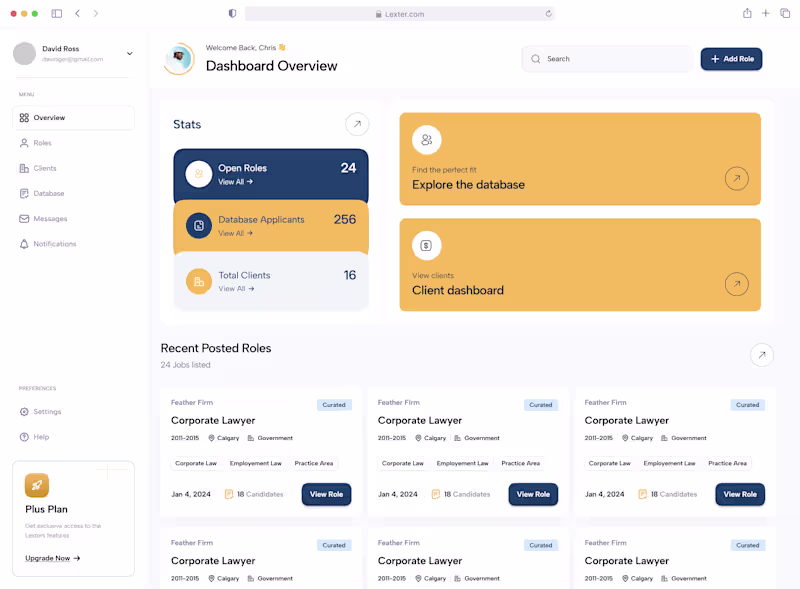The height and width of the screenshot is (589, 800).
Task: Click the Lexter.com address bar
Action: [400, 14]
